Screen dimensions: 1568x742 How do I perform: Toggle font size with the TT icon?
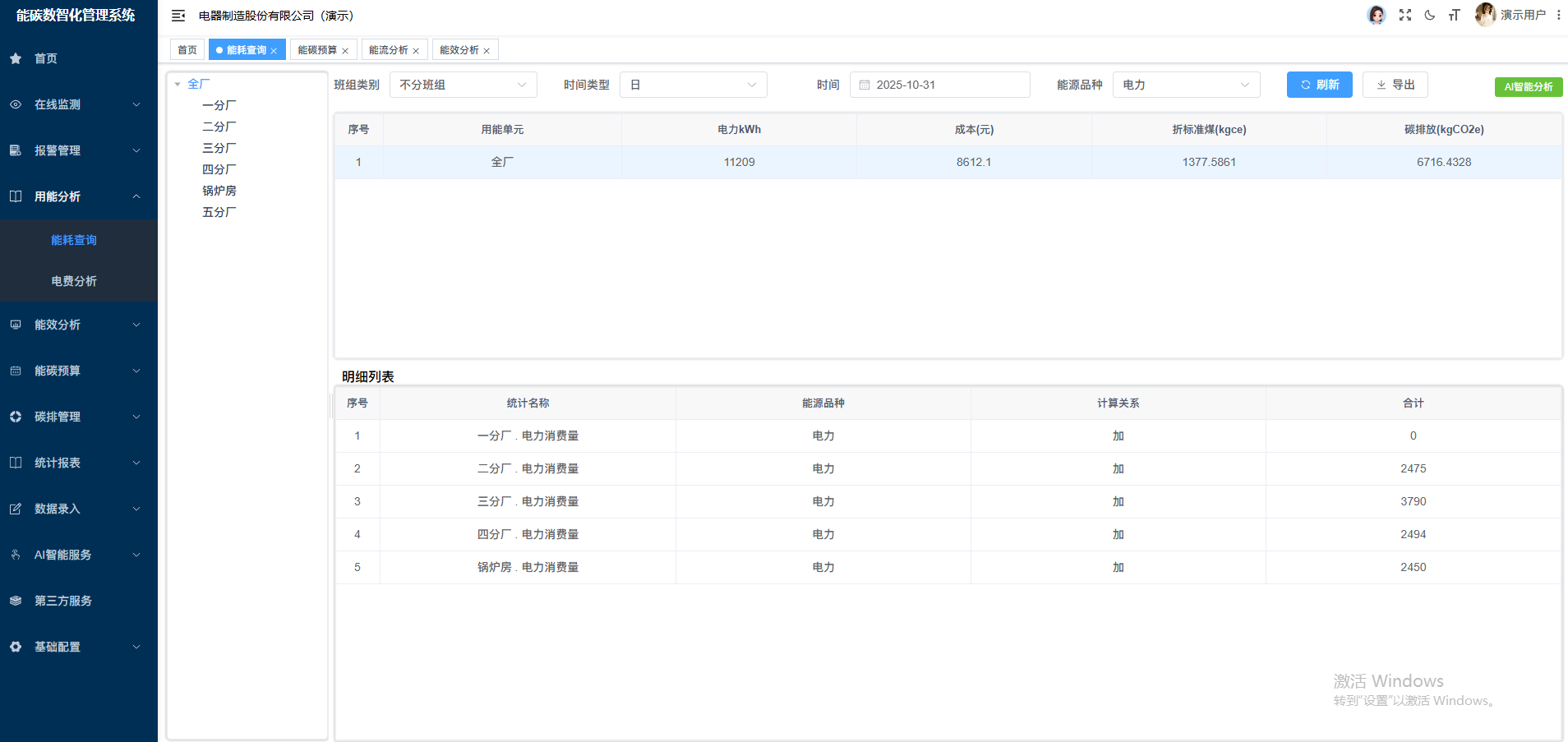(x=1455, y=15)
